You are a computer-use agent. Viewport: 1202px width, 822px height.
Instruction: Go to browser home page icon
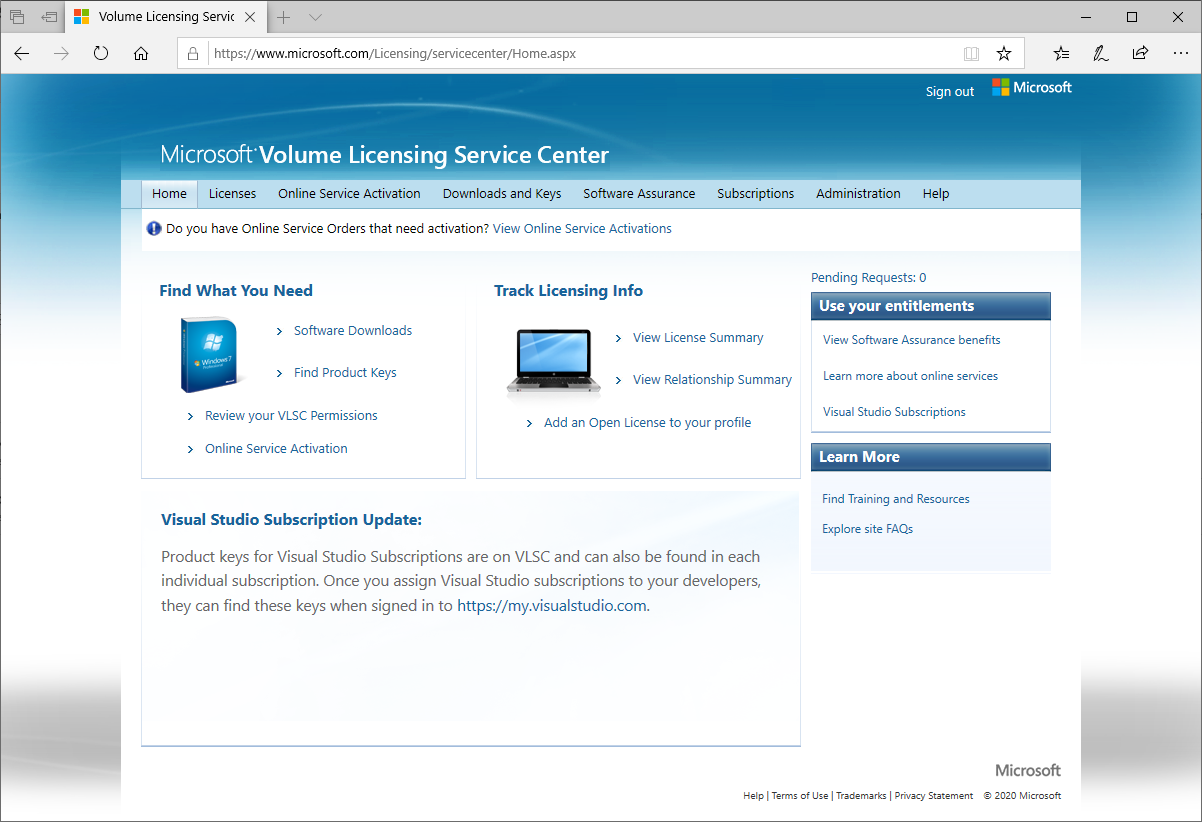(141, 54)
